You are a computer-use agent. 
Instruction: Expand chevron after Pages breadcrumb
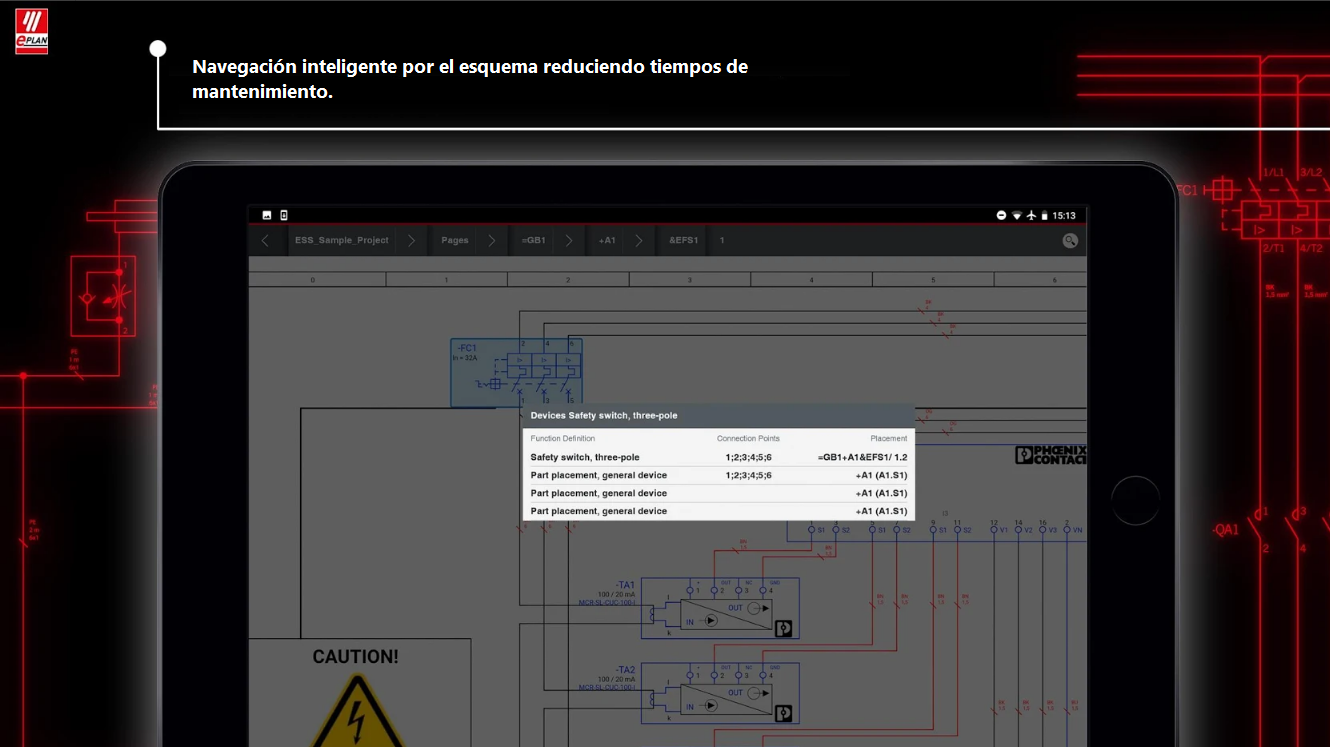pyautogui.click(x=491, y=241)
